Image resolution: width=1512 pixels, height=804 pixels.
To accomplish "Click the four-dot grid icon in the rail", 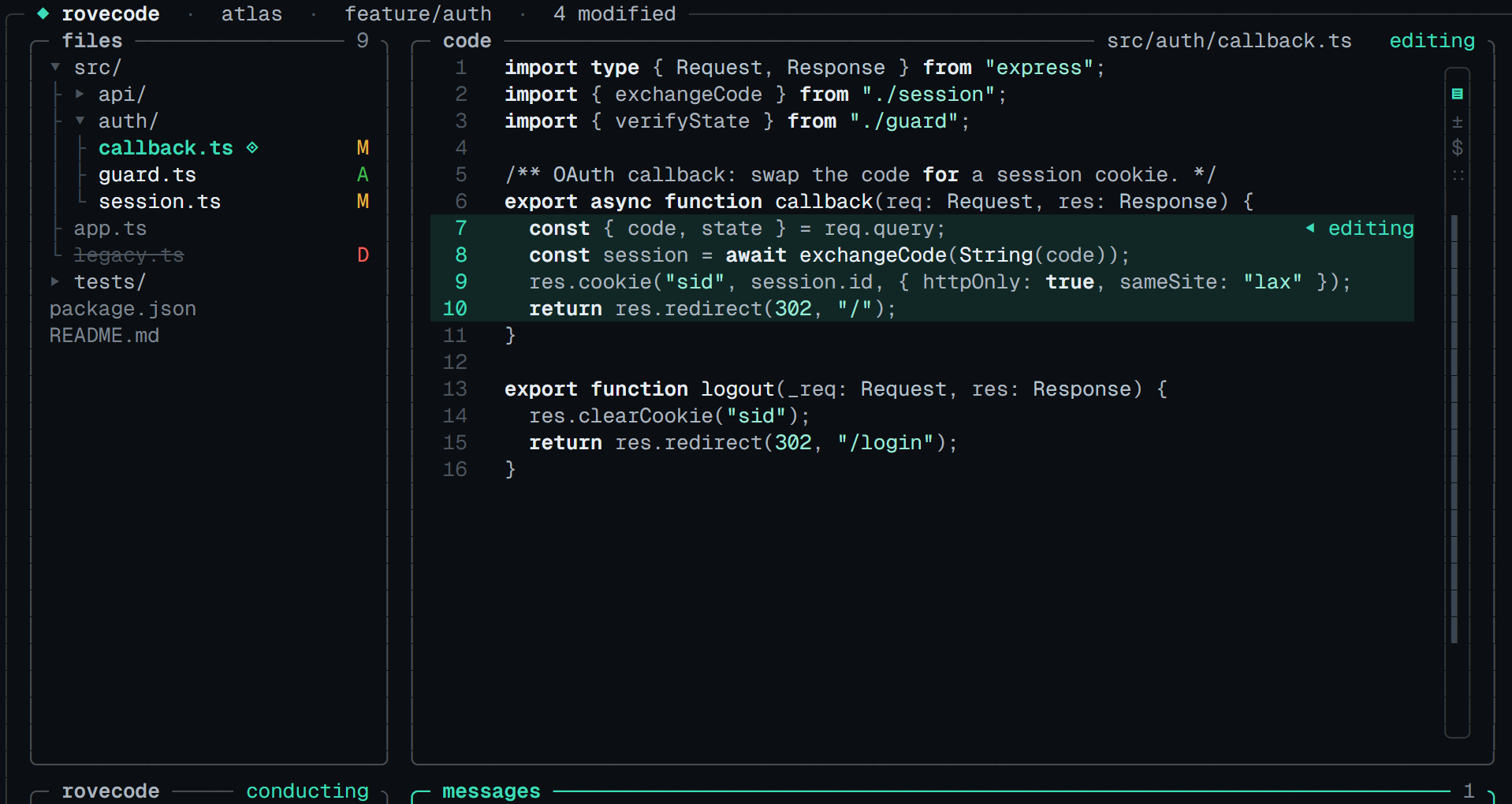I will tap(1457, 175).
